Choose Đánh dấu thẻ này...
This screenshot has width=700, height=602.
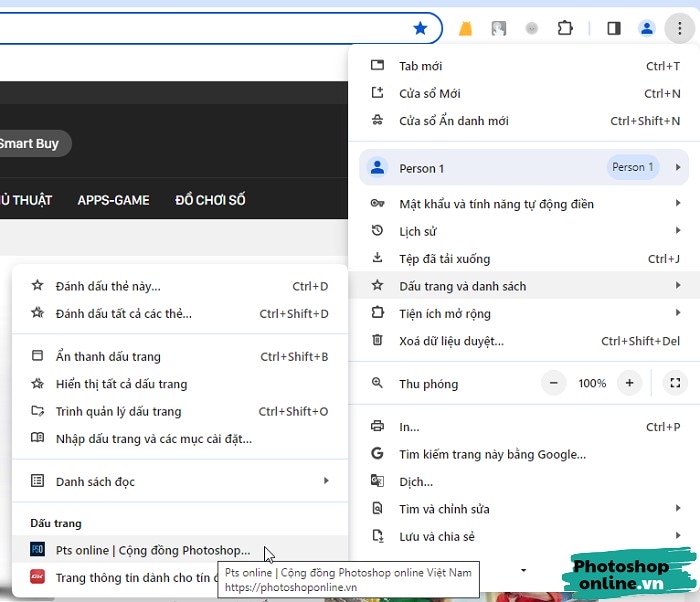pos(179,286)
